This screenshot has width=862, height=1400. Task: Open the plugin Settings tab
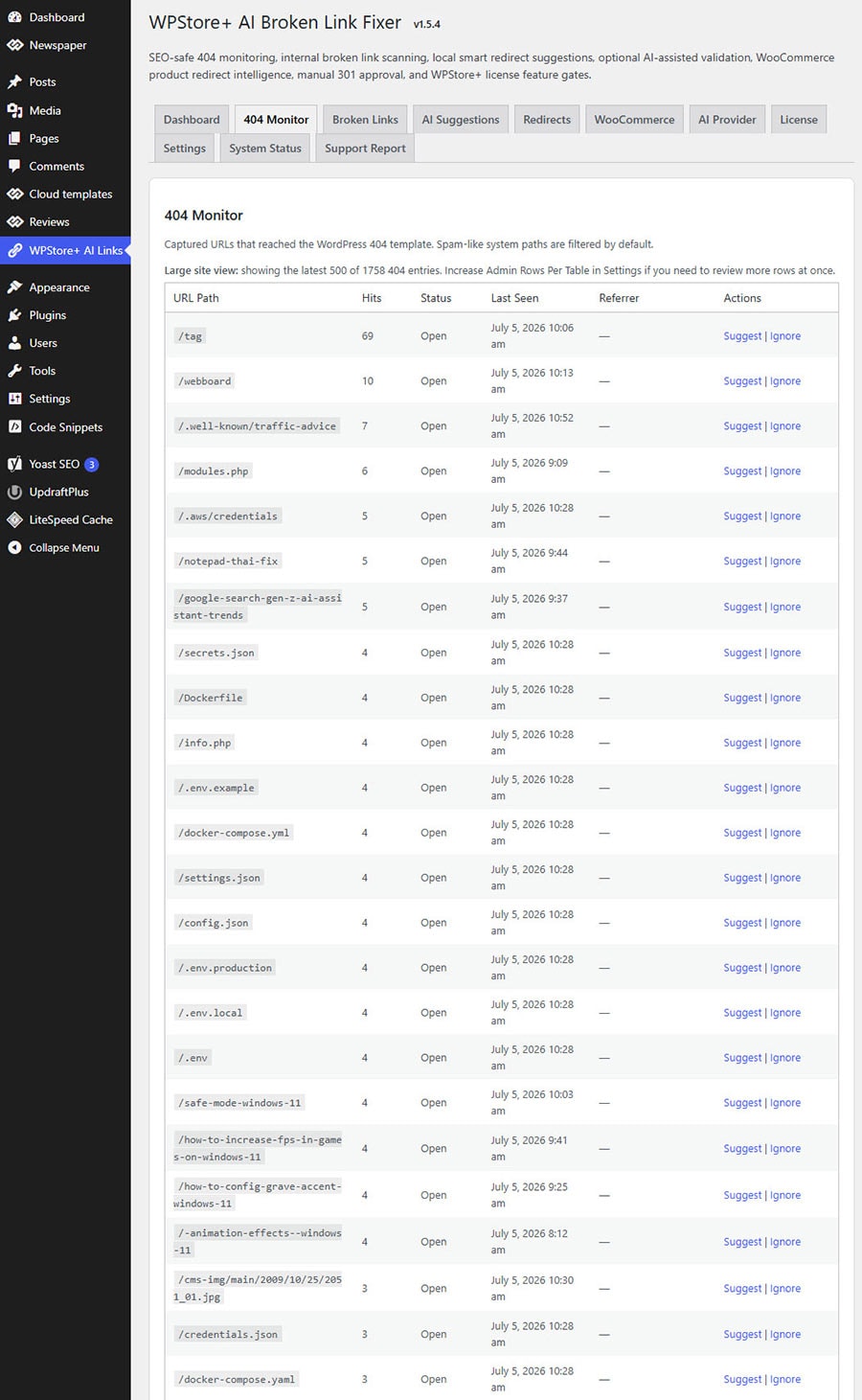coord(185,149)
